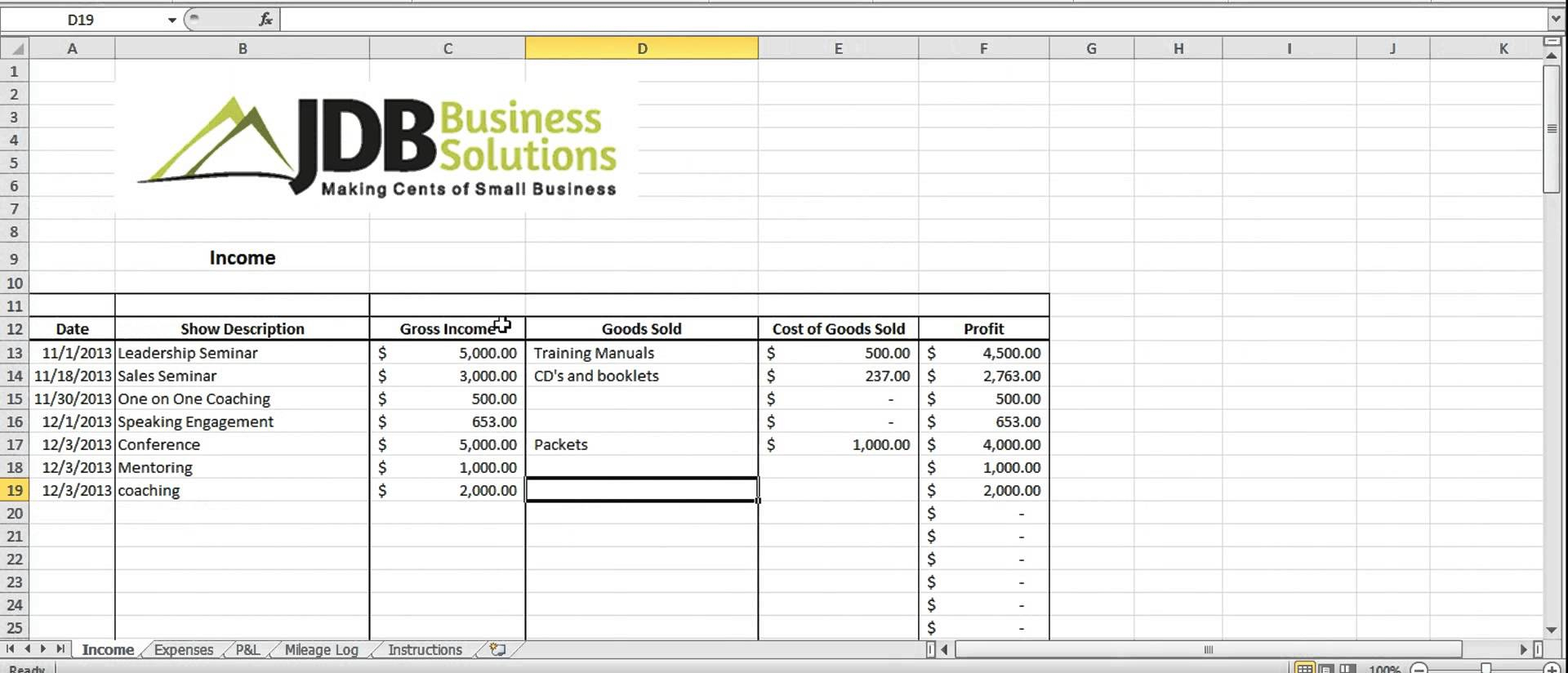
Task: Select the 'Training Manuals' cell
Action: point(642,353)
